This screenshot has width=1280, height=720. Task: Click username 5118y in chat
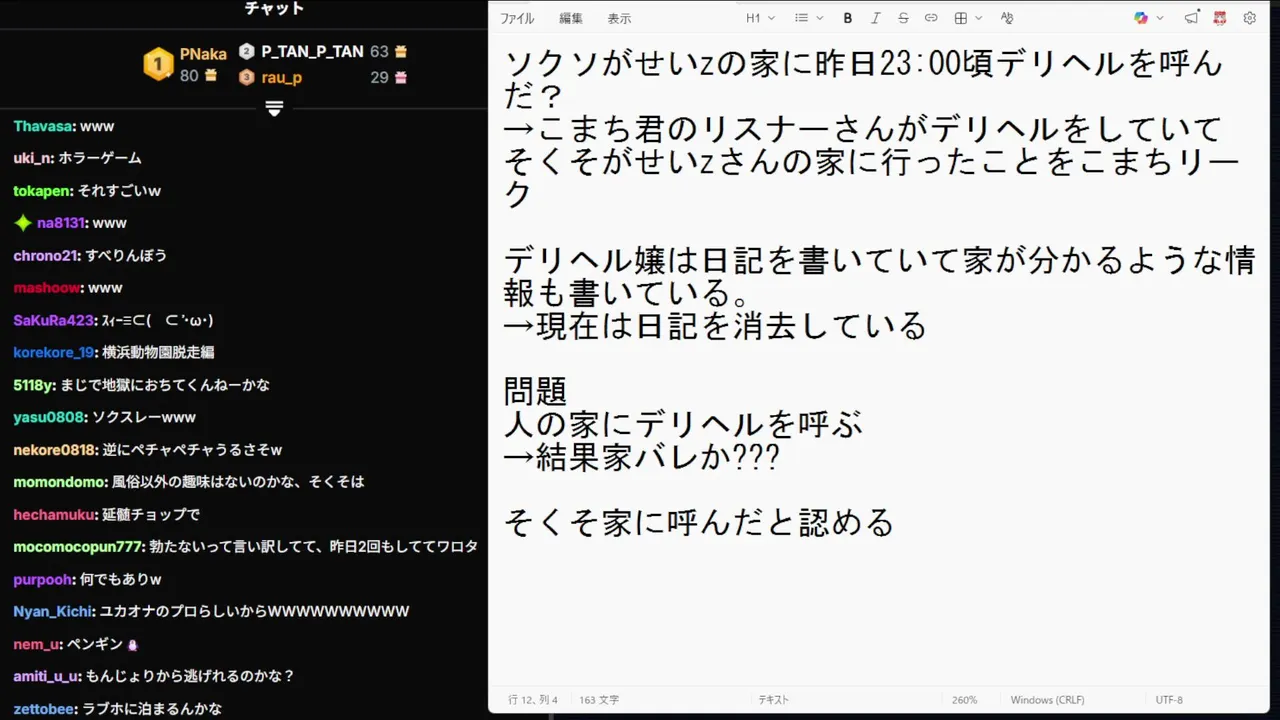(x=34, y=385)
